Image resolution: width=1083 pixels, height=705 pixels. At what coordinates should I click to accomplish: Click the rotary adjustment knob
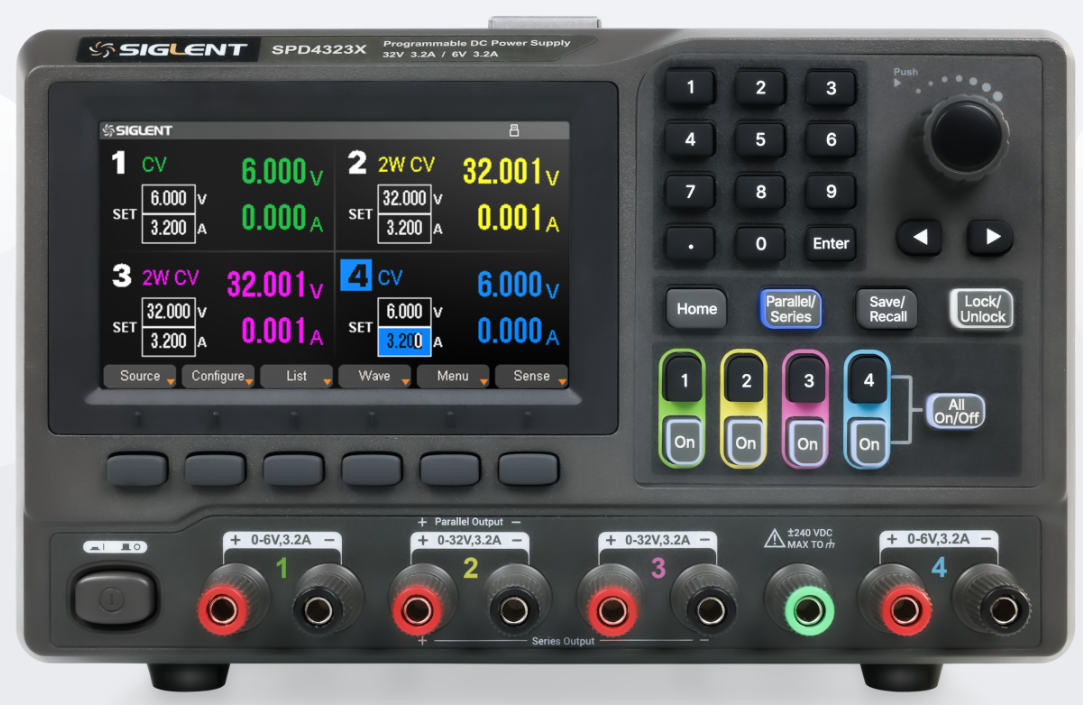pos(965,136)
